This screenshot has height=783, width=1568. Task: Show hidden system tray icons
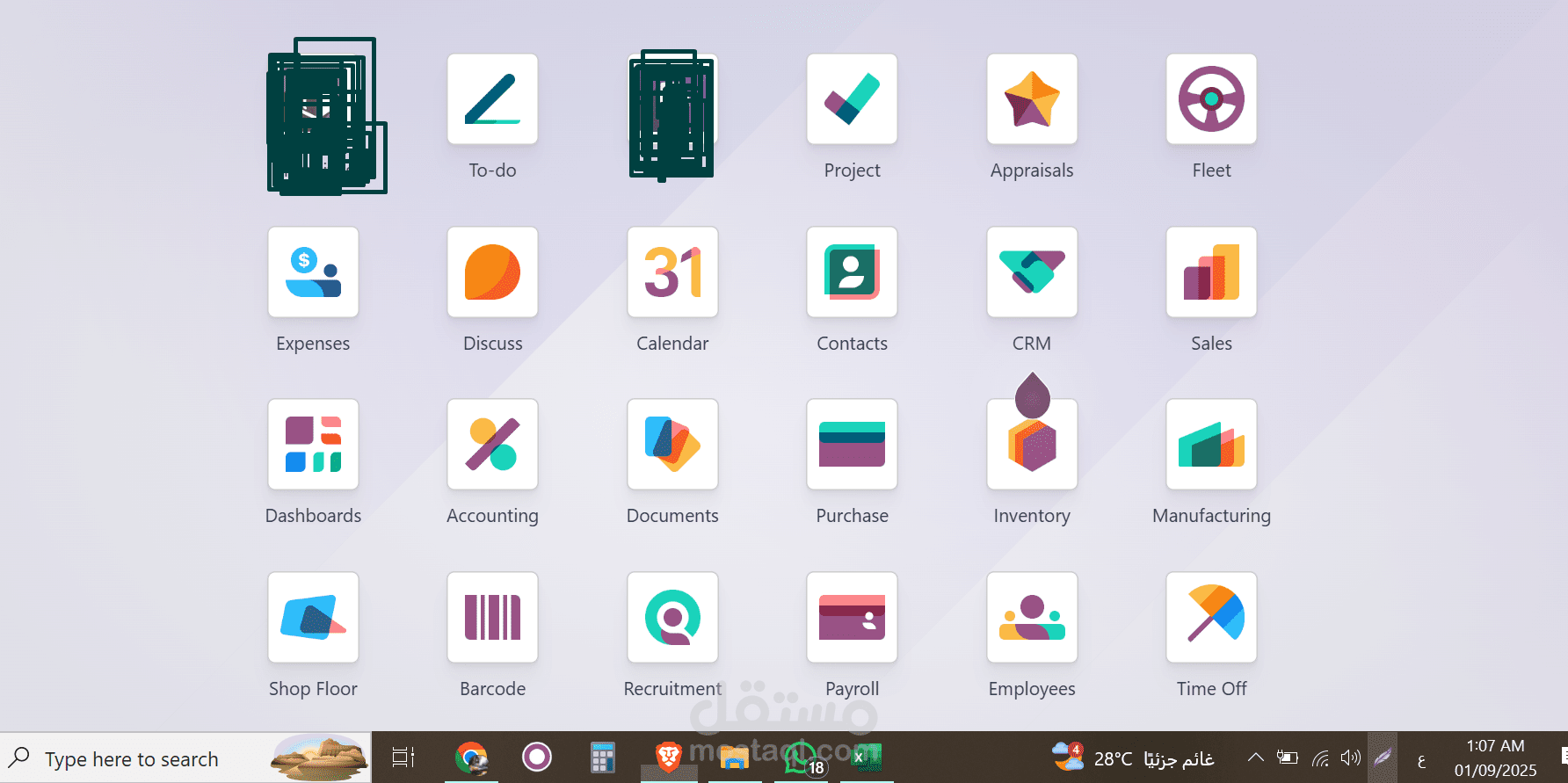tap(1256, 757)
